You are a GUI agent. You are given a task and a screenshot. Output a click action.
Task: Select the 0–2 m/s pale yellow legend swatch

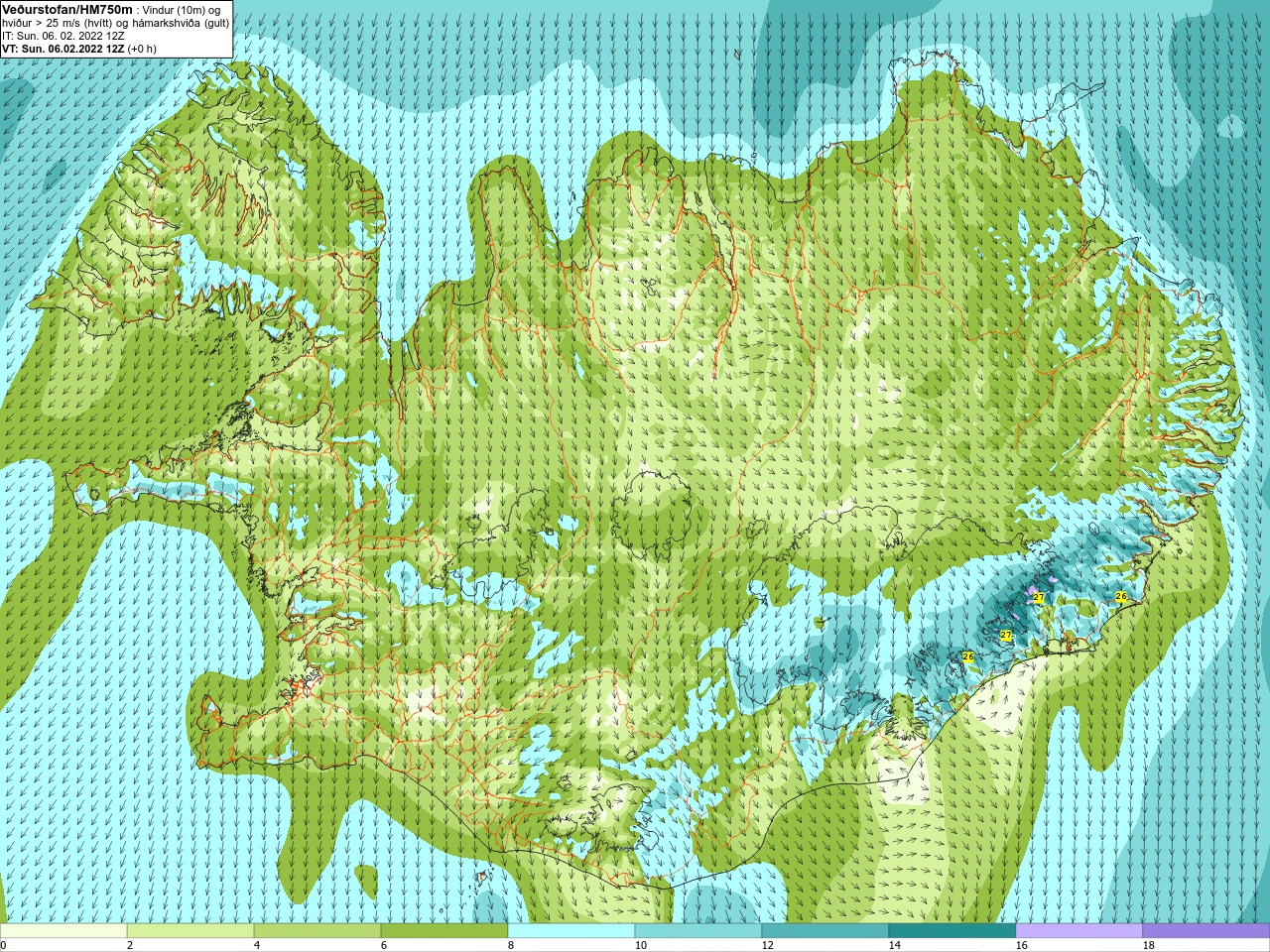coord(63,931)
